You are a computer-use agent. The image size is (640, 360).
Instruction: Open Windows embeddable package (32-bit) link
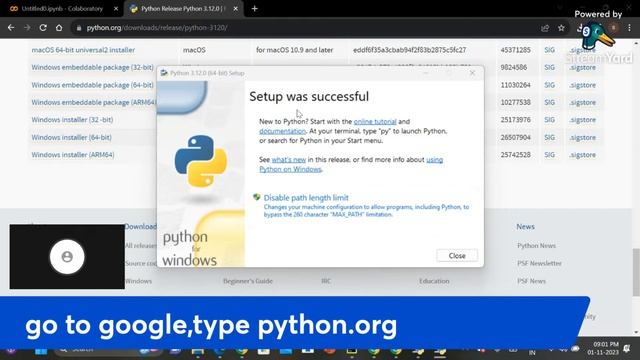pos(93,67)
